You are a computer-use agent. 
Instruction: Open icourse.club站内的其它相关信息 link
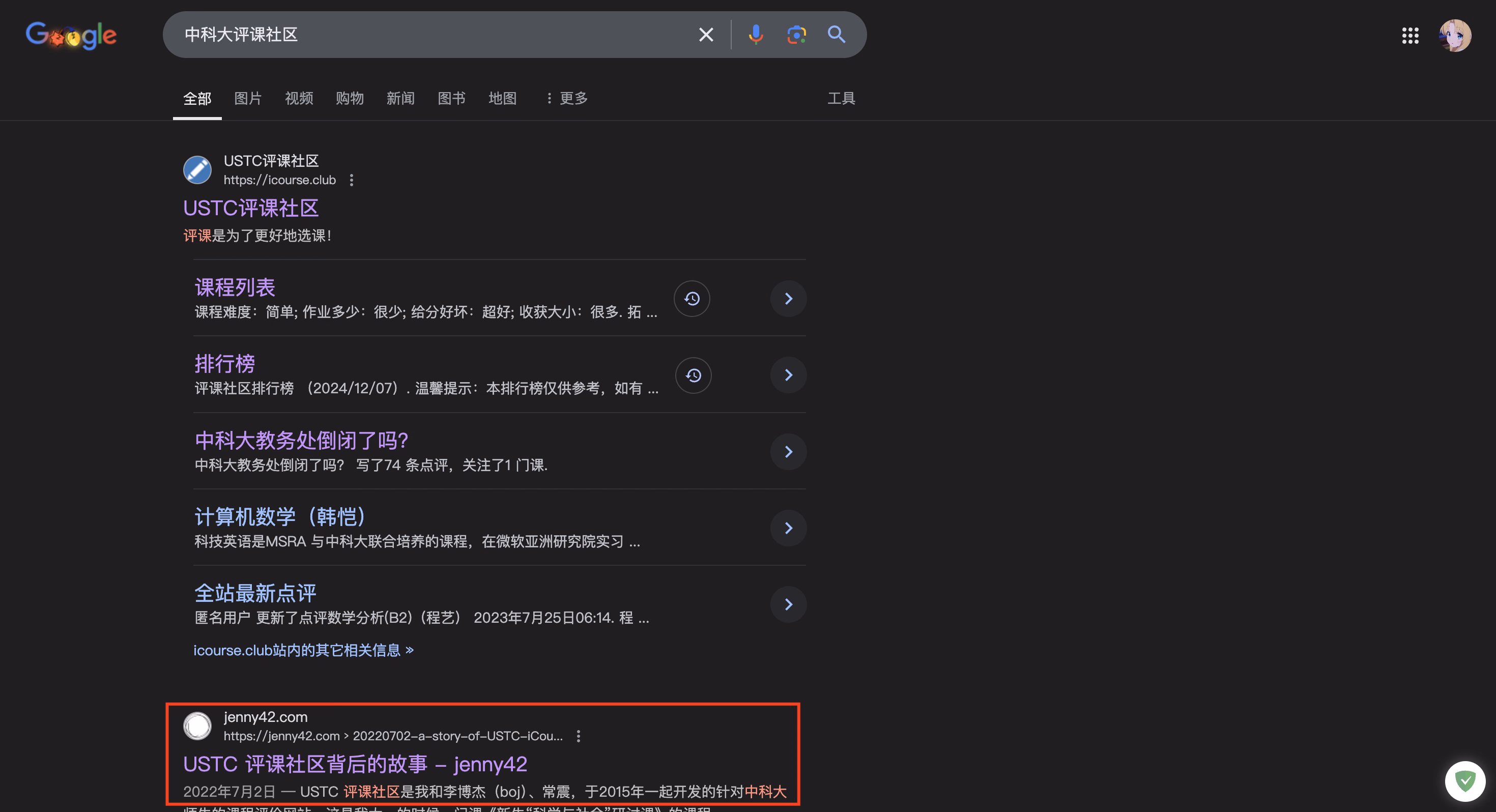[304, 650]
